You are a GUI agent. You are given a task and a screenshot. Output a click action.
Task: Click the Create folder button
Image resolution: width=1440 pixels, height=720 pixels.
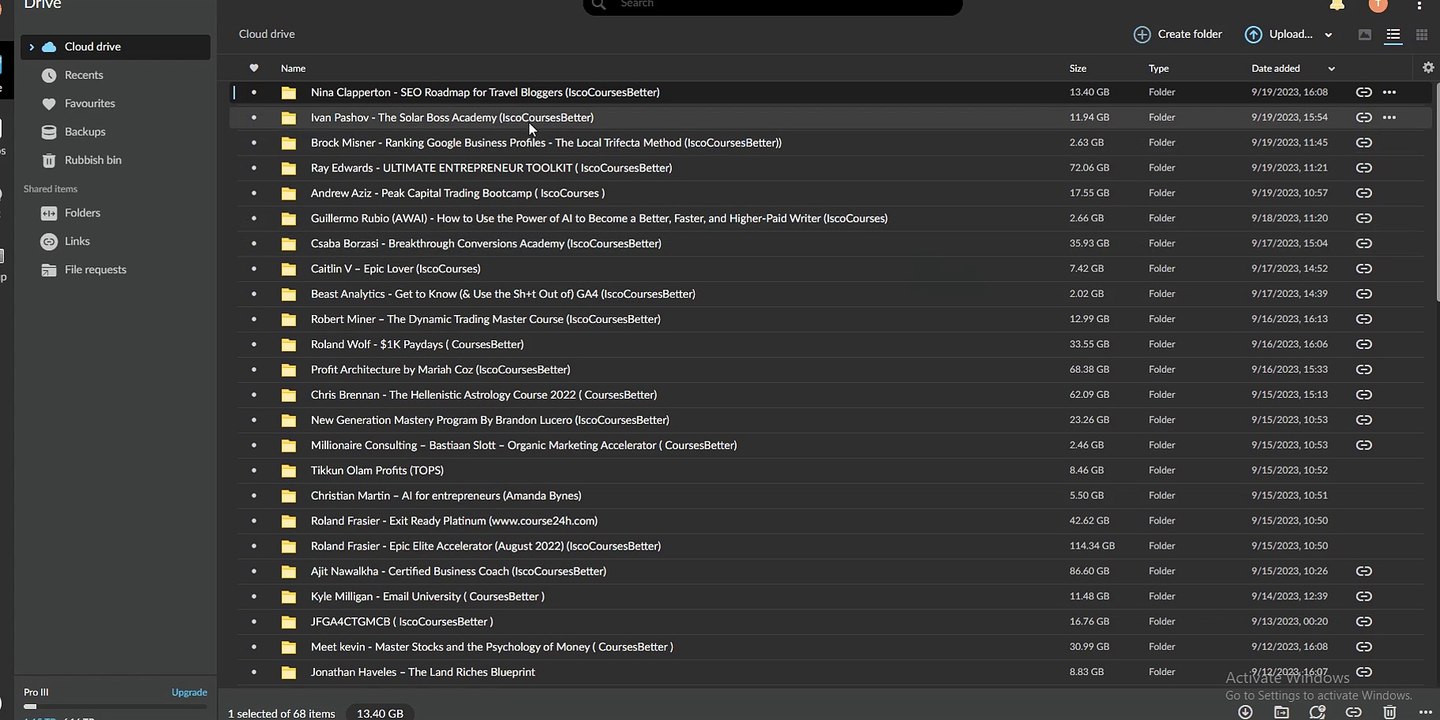(x=1178, y=34)
